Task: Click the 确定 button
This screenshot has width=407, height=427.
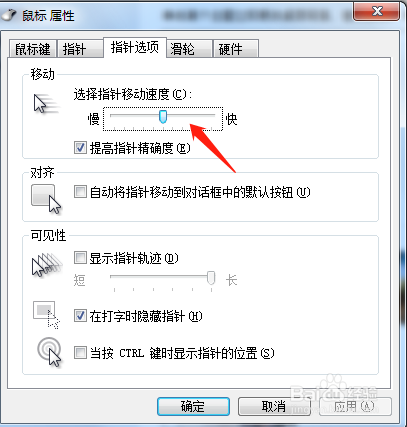Action: click(x=193, y=406)
